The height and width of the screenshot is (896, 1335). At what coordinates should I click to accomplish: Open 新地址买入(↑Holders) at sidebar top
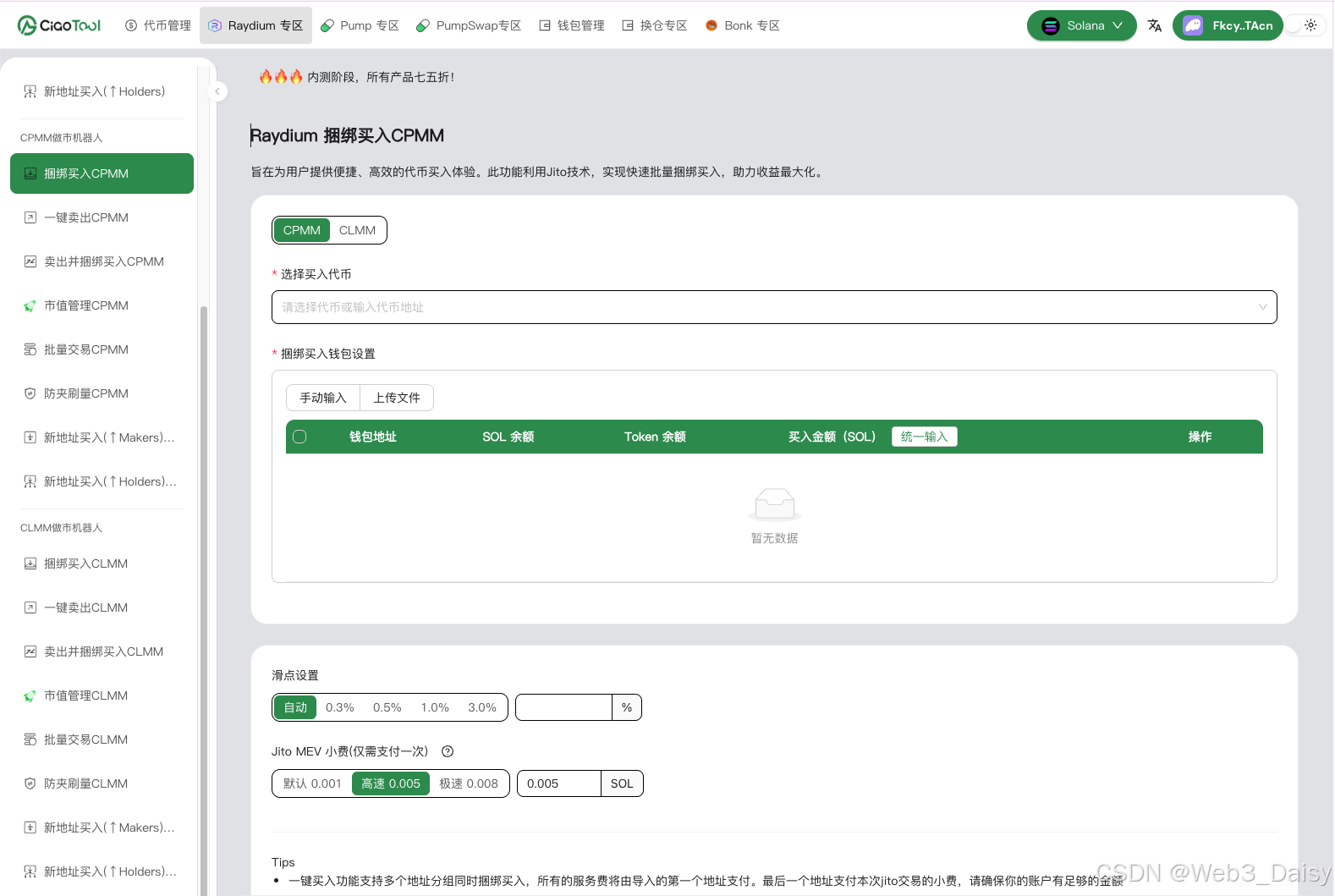(x=102, y=91)
